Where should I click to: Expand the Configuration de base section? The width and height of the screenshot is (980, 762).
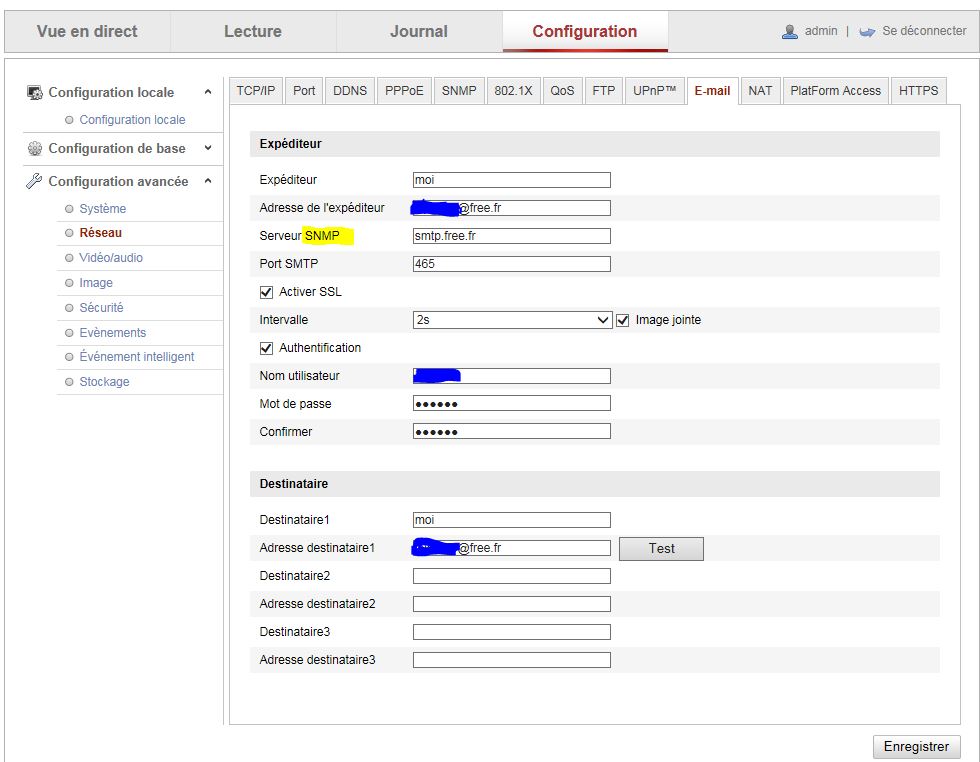coord(208,149)
